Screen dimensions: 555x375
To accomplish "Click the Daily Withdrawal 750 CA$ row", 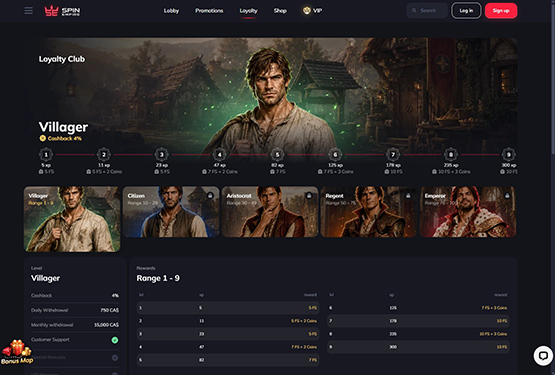I will coord(75,310).
